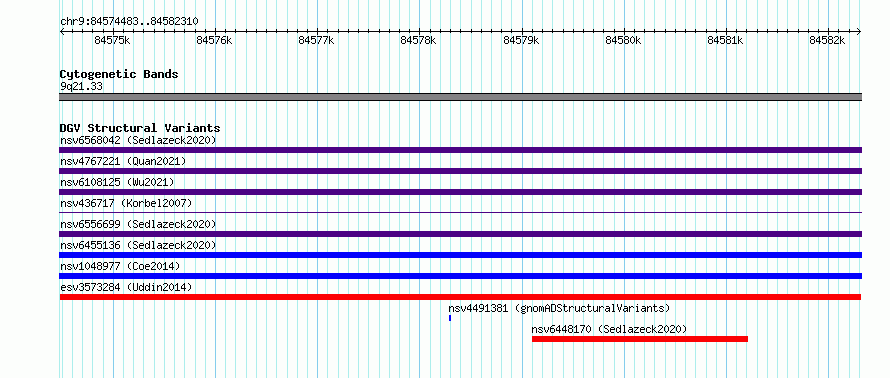The height and width of the screenshot is (378, 890).
Task: Click the nsv1048977 (Coe2014) label
Action: 120,266
